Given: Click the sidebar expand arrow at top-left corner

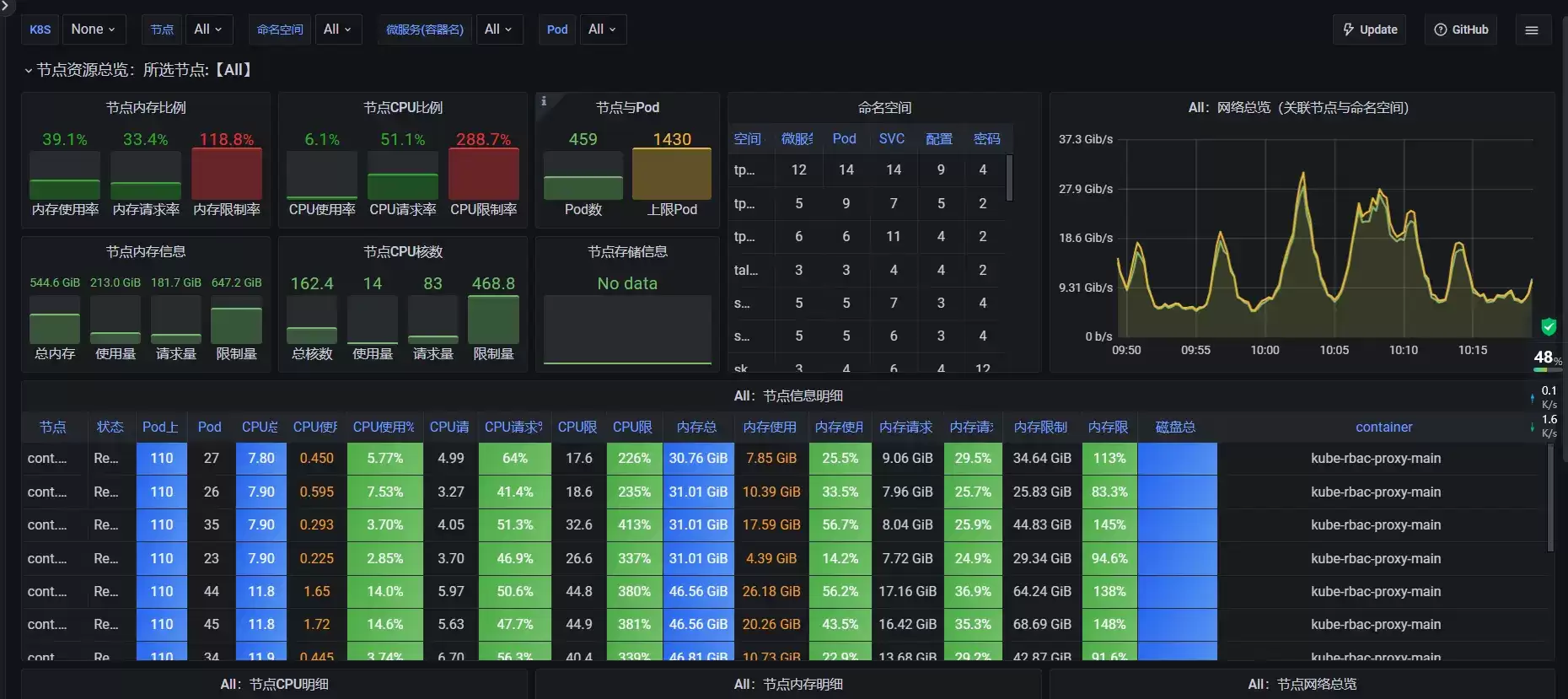Looking at the screenshot, I should click(x=4, y=5).
